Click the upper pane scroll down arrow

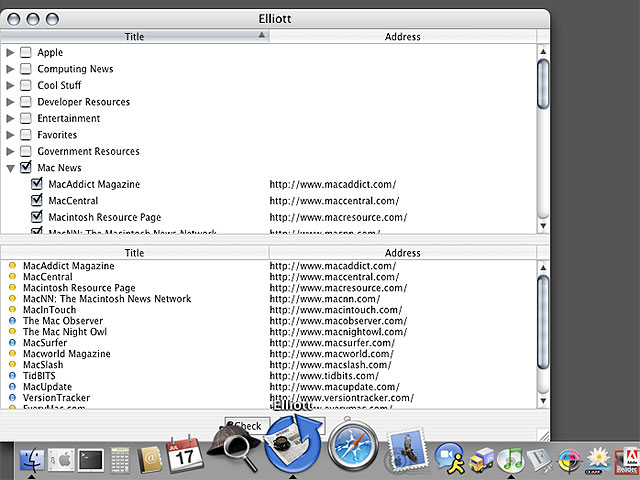543,226
